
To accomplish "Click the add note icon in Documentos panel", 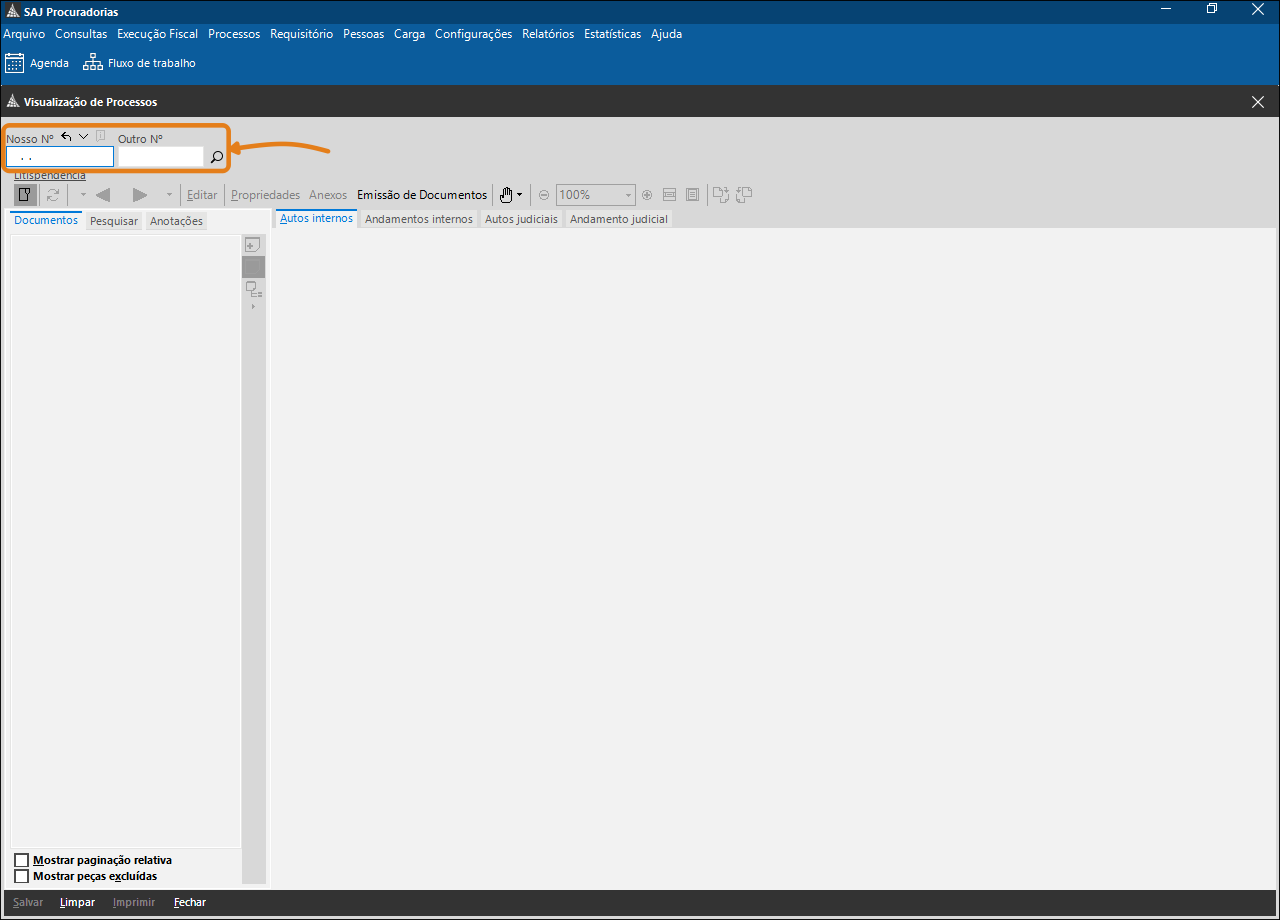I will (253, 245).
